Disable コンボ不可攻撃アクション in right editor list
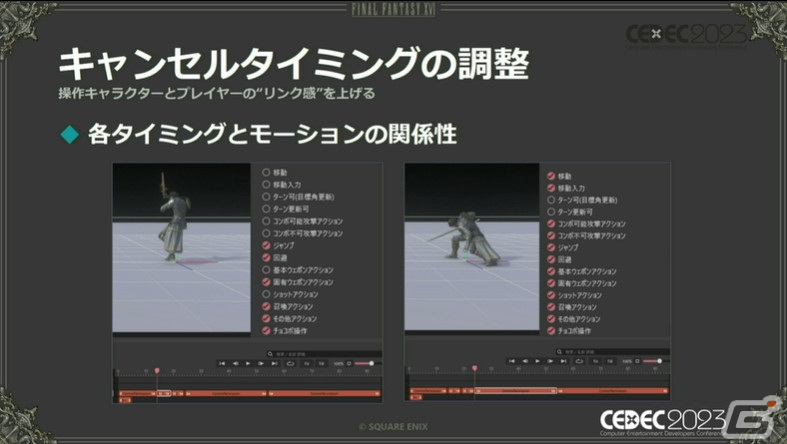Viewport: 787px width, 444px height. [551, 235]
